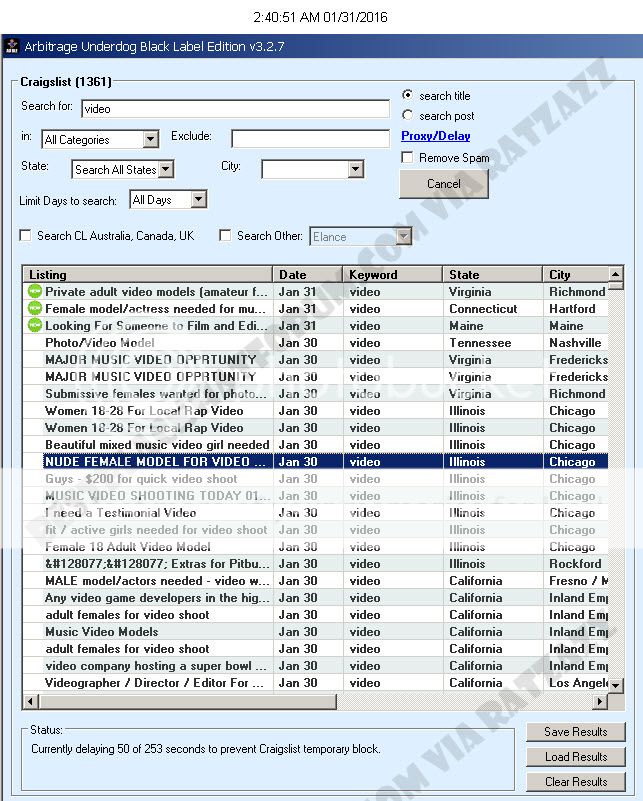Click the Load Results button

click(576, 757)
